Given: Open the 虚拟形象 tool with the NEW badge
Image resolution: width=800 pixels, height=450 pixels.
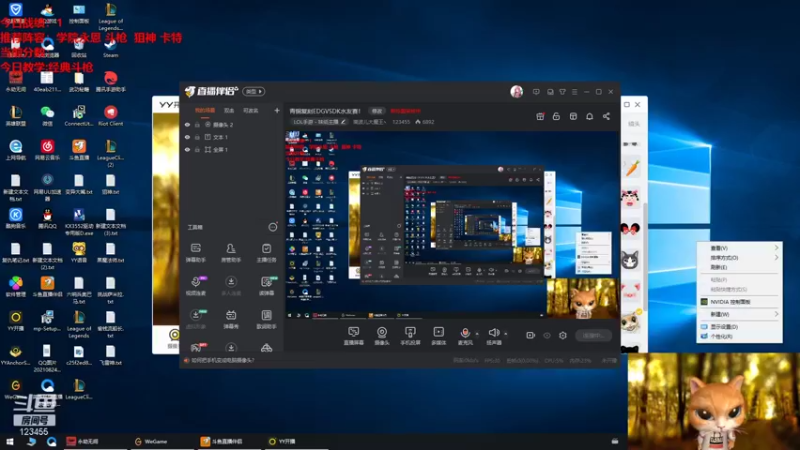Looking at the screenshot, I should point(195,319).
